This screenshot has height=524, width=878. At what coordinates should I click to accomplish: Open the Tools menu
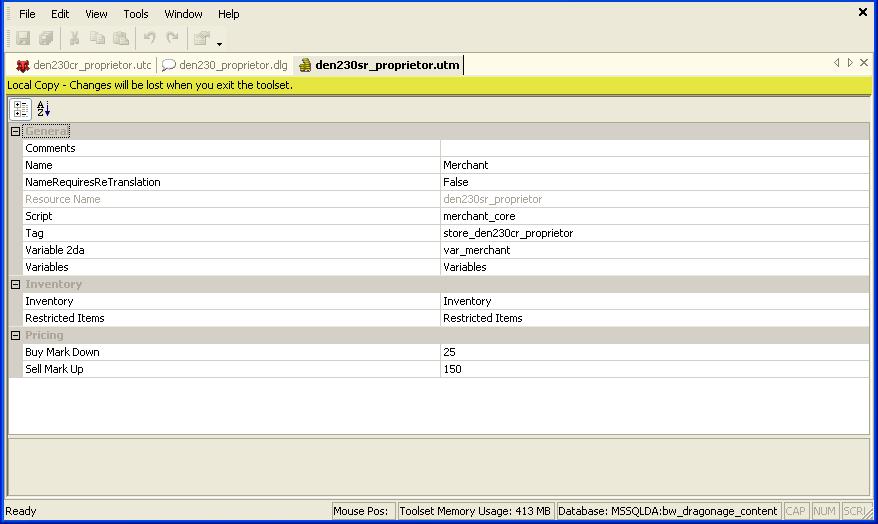point(136,14)
